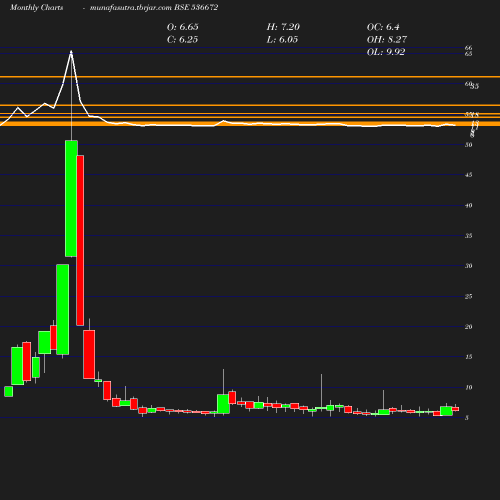
Task: Click the 15 price axis label
Action: tap(468, 357)
